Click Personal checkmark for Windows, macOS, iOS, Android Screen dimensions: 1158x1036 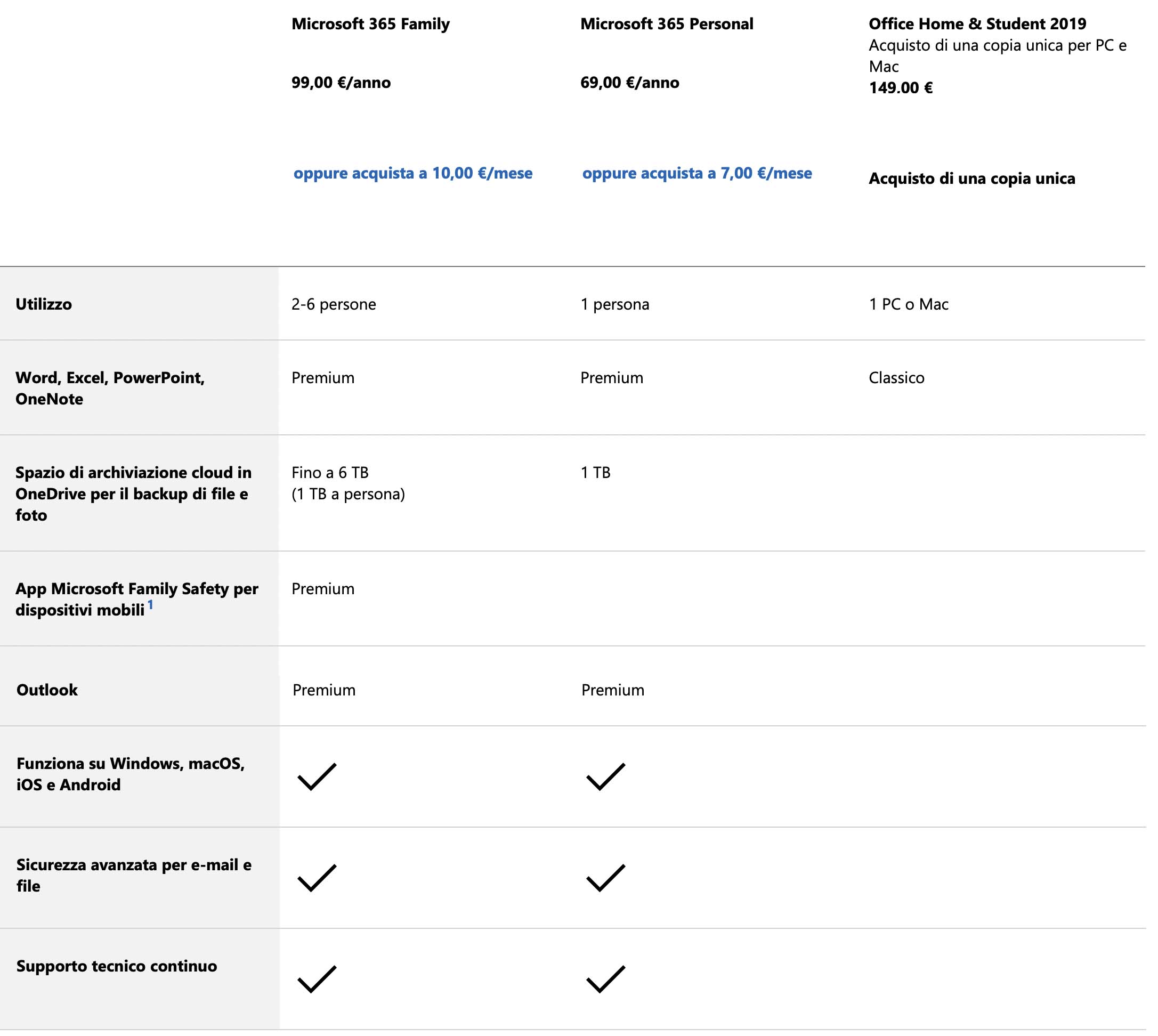click(x=605, y=776)
